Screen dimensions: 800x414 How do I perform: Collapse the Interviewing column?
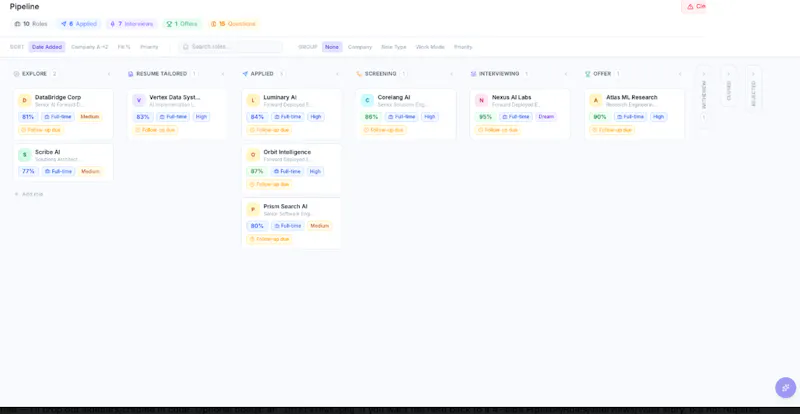click(x=566, y=74)
